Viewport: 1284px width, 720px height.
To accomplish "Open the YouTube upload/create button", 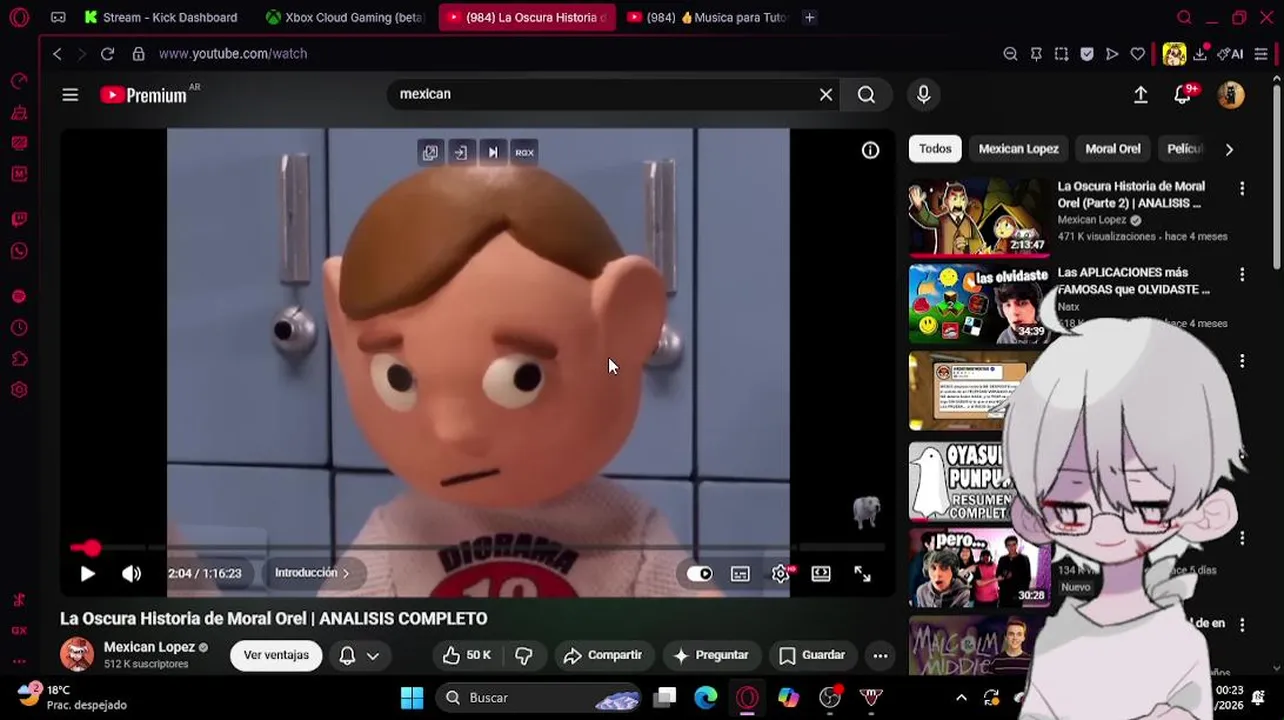I will [1140, 94].
